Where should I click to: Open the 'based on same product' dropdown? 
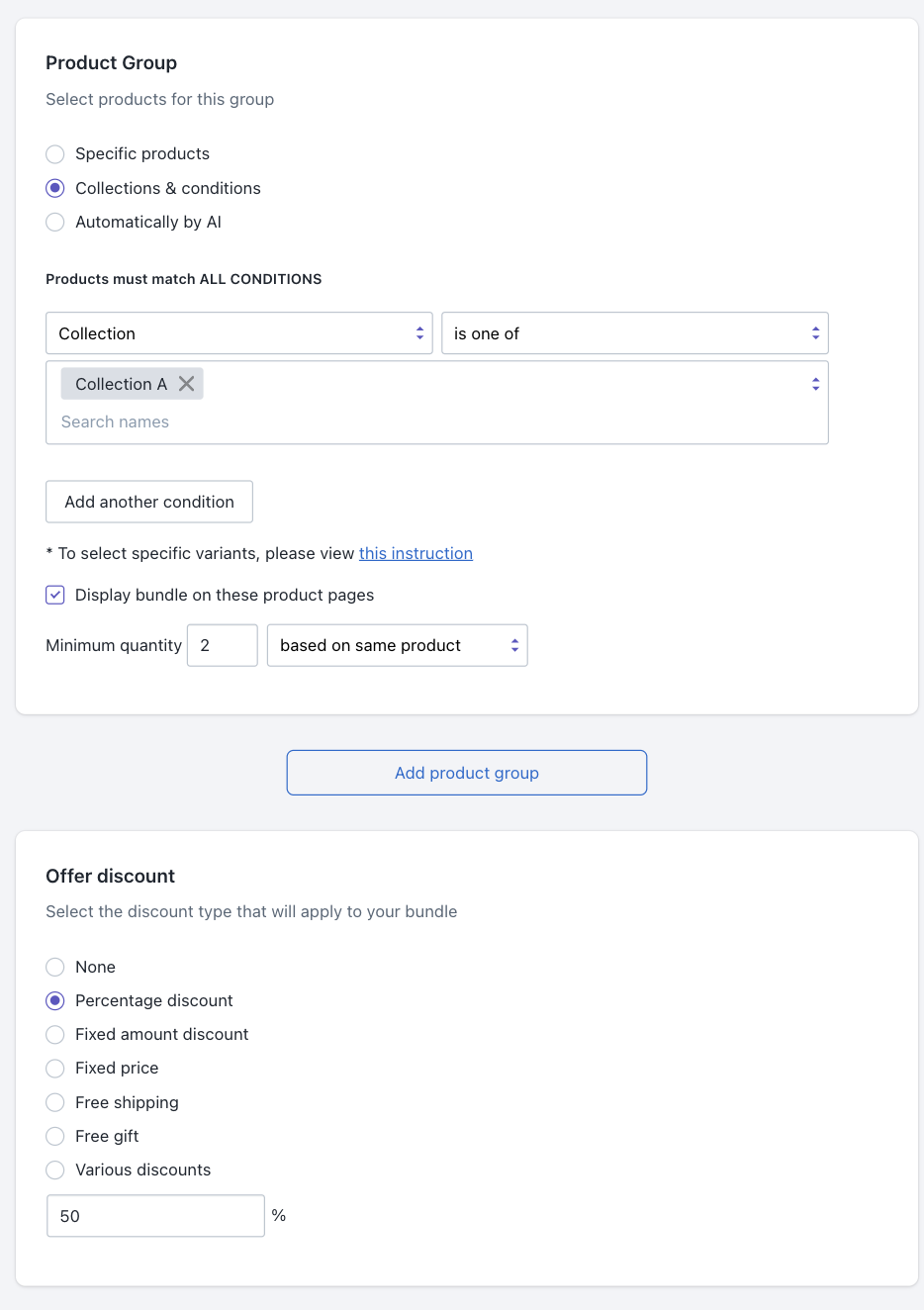pyautogui.click(x=397, y=645)
